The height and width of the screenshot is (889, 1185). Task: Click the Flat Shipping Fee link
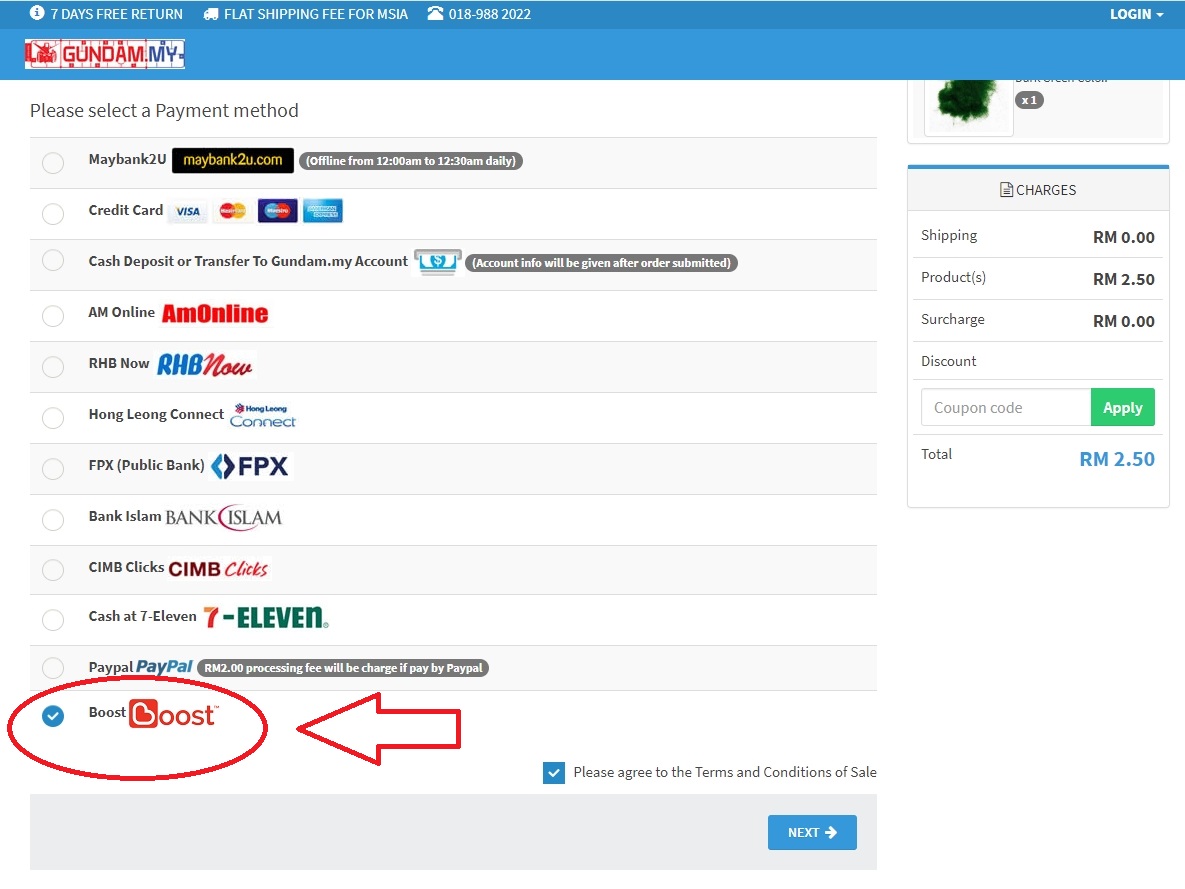pos(305,14)
